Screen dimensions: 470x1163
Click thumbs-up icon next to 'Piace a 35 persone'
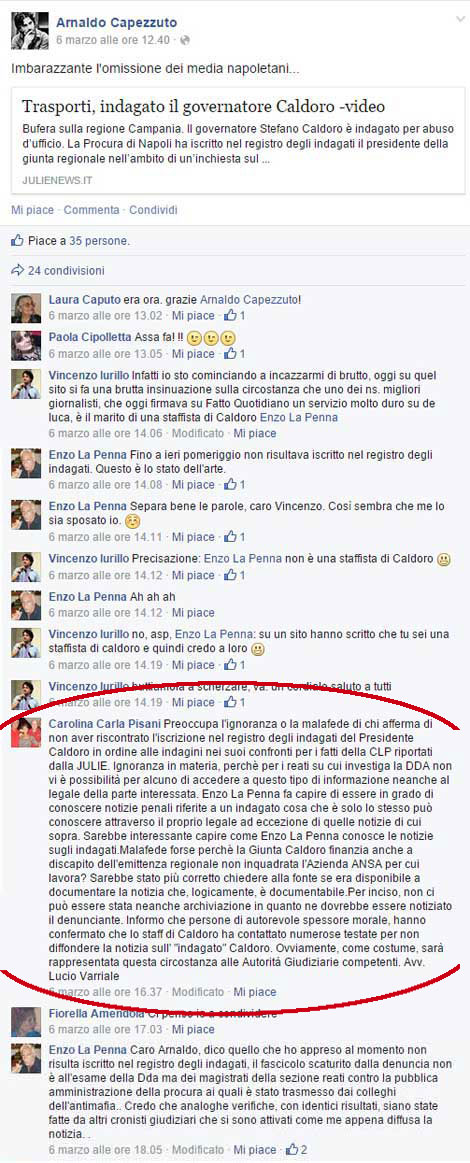[x=18, y=241]
